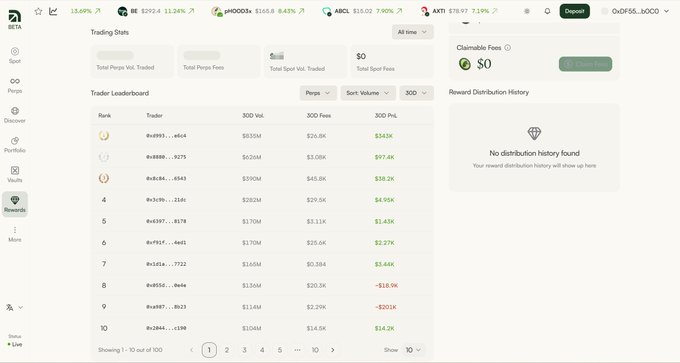Select current page 1 in pagination
The height and width of the screenshot is (363, 680).
pyautogui.click(x=209, y=350)
